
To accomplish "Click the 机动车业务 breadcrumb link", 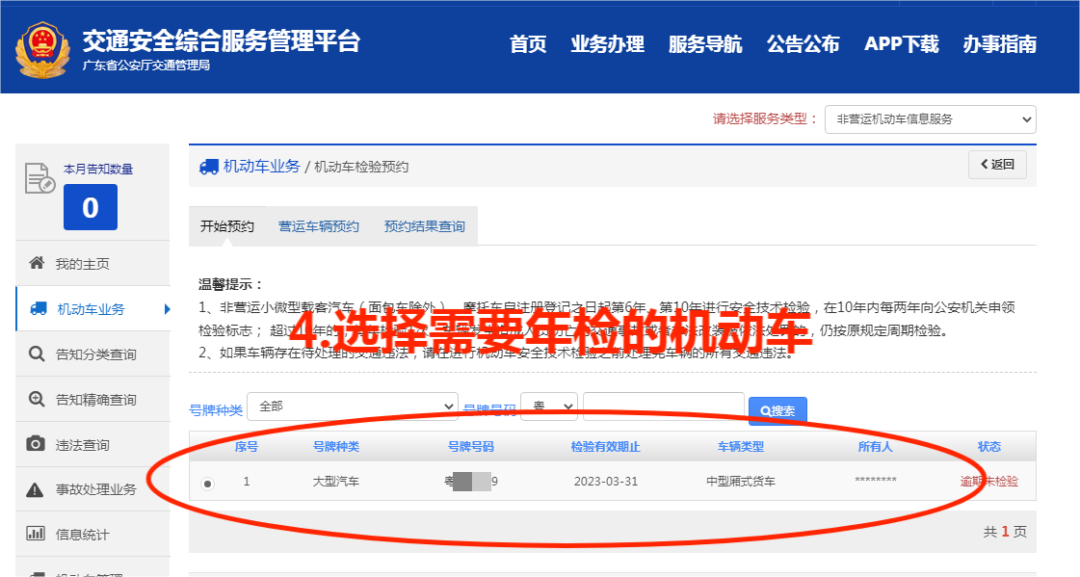I will coord(262,166).
